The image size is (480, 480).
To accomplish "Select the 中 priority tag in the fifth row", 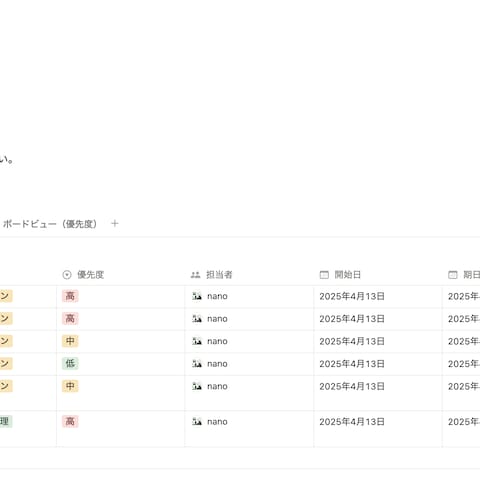I will [x=70, y=386].
